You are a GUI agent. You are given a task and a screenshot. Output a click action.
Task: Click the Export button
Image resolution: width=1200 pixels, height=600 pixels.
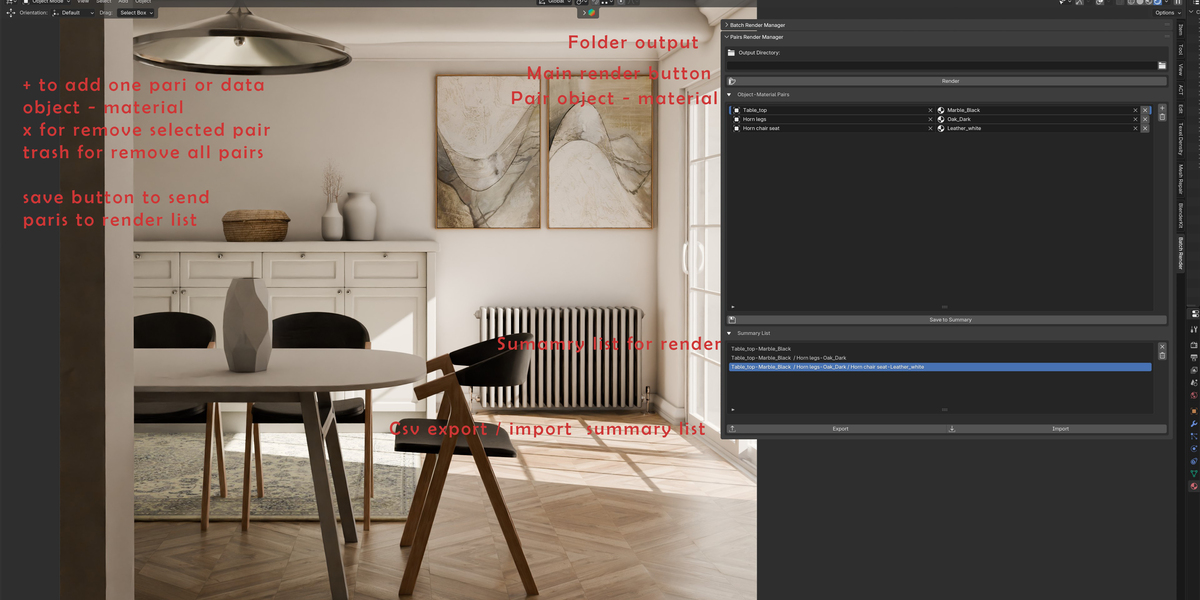837,429
